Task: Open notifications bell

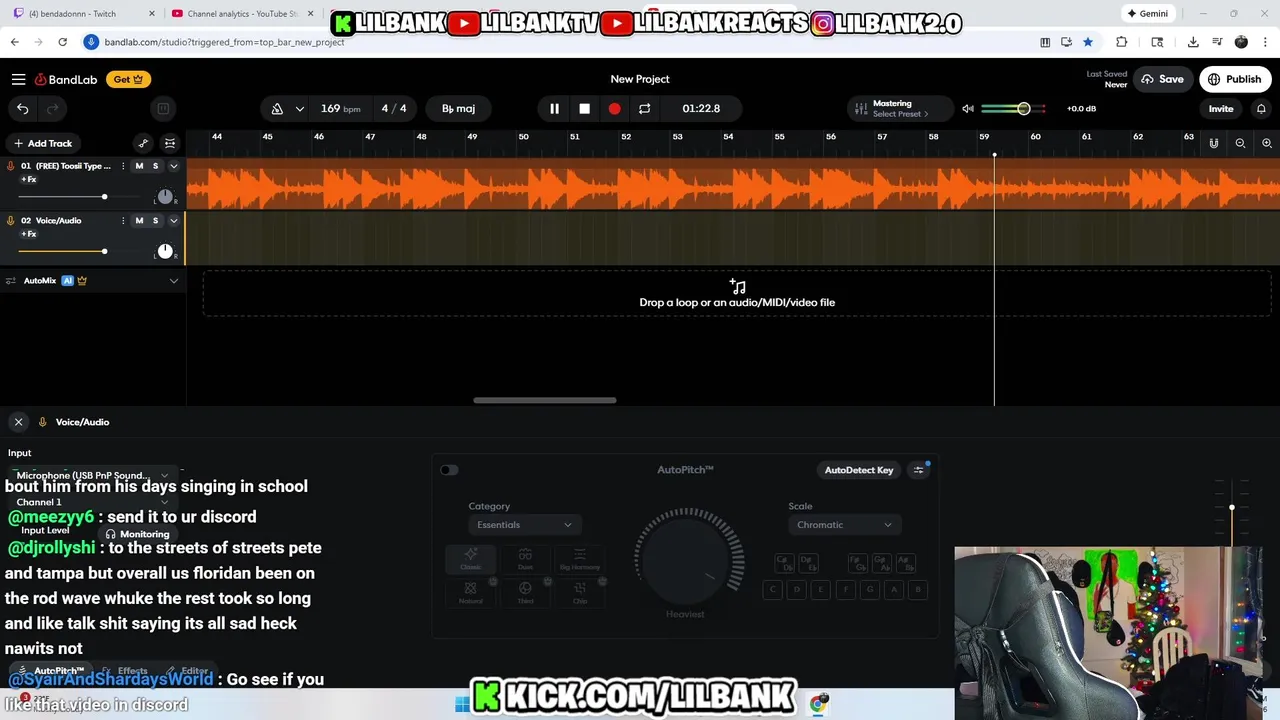Action: coord(1261,108)
